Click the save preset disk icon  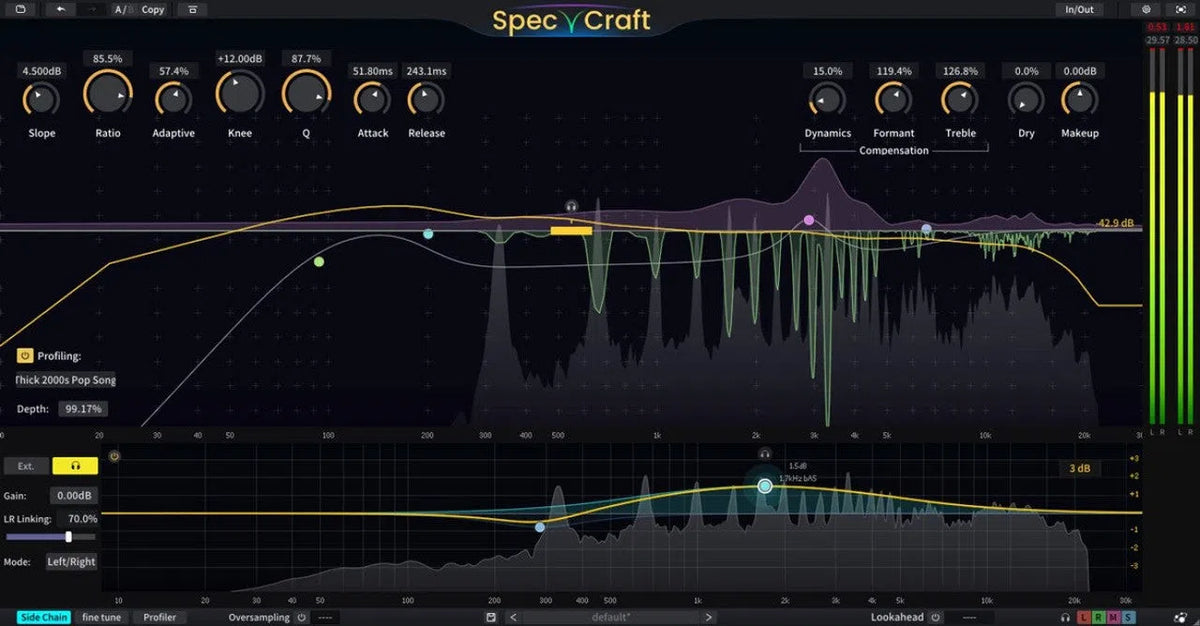point(491,618)
